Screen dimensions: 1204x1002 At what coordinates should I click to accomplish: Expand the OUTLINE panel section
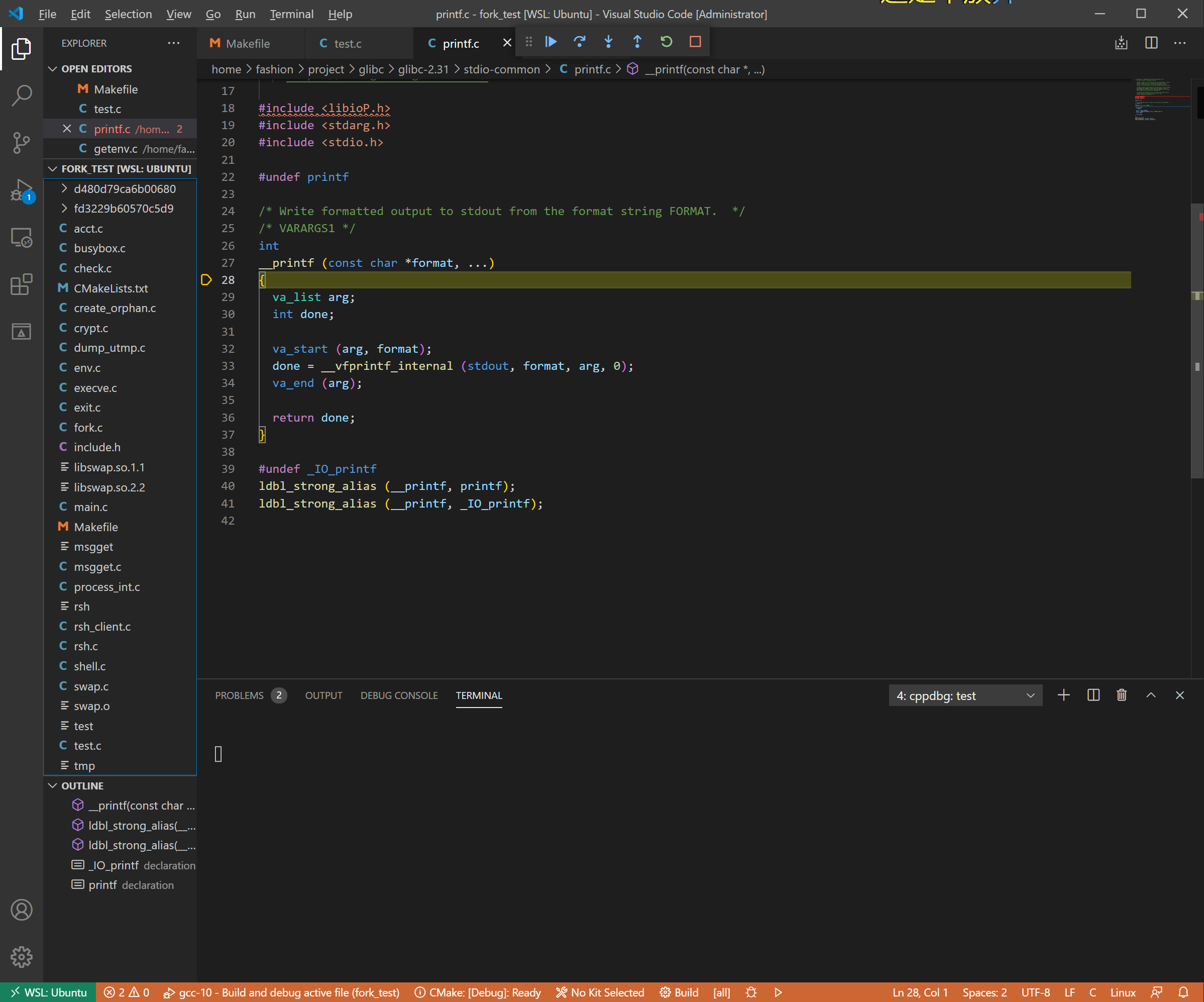(x=82, y=785)
